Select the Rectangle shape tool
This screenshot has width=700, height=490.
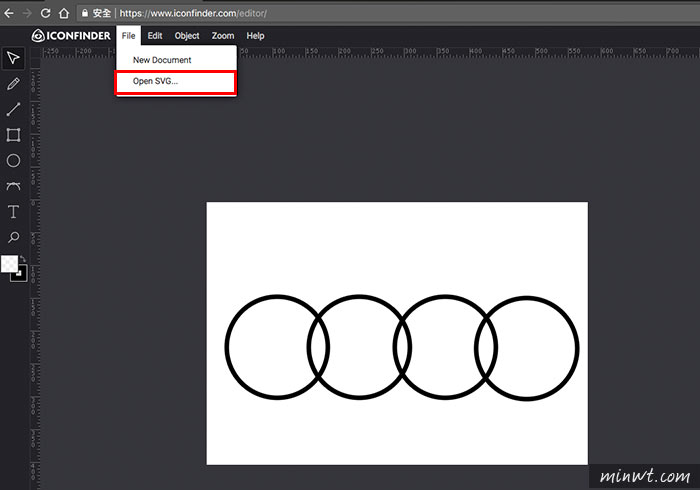(13, 135)
